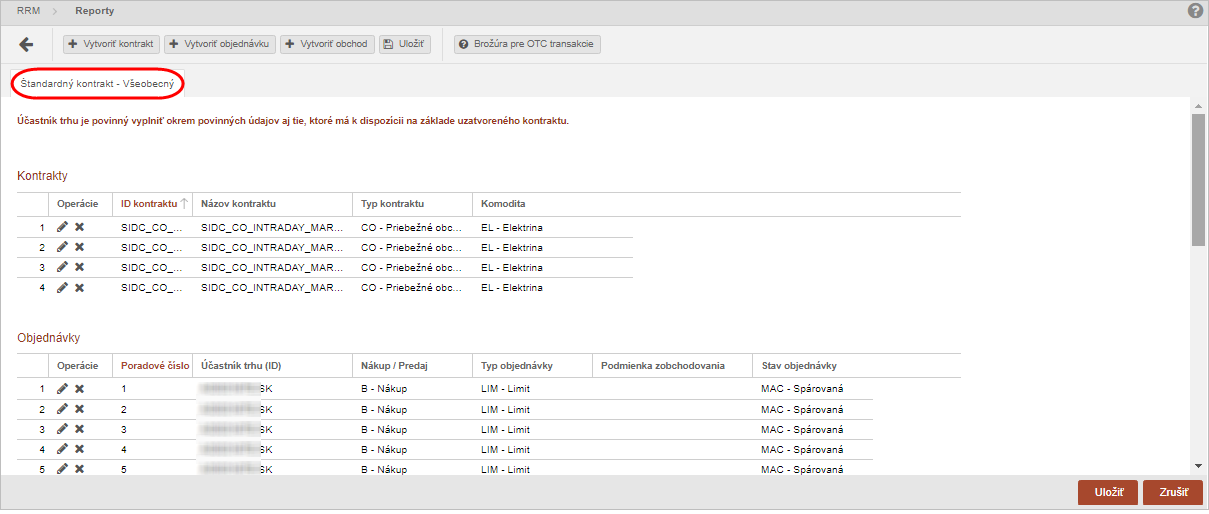1209x514 pixels.
Task: Sort by Stav objednávky column header
Action: [x=856, y=365]
